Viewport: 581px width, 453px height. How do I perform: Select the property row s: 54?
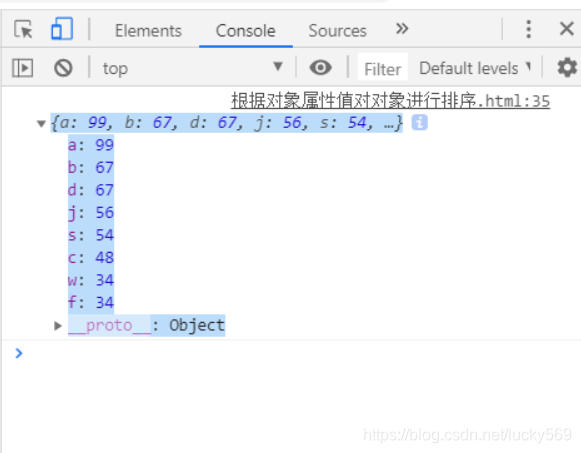pyautogui.click(x=91, y=235)
